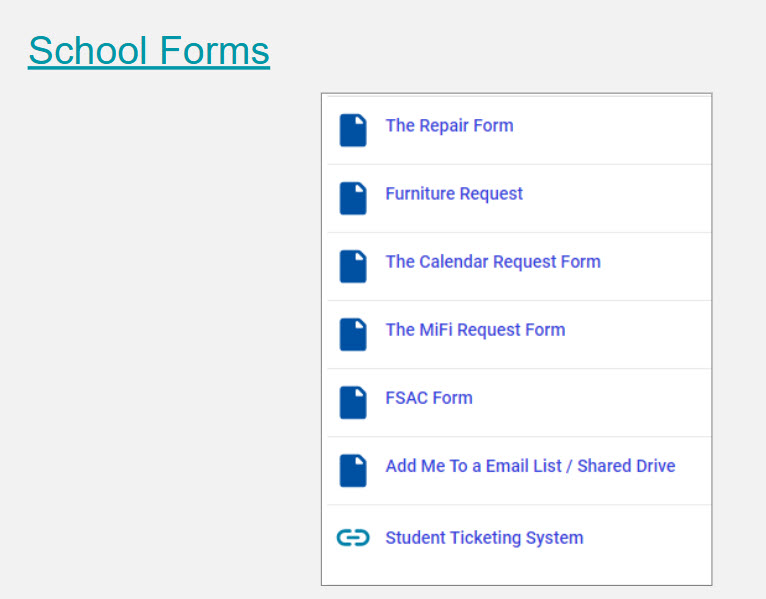
Task: Select the FSAC Form list row
Action: tap(600, 402)
